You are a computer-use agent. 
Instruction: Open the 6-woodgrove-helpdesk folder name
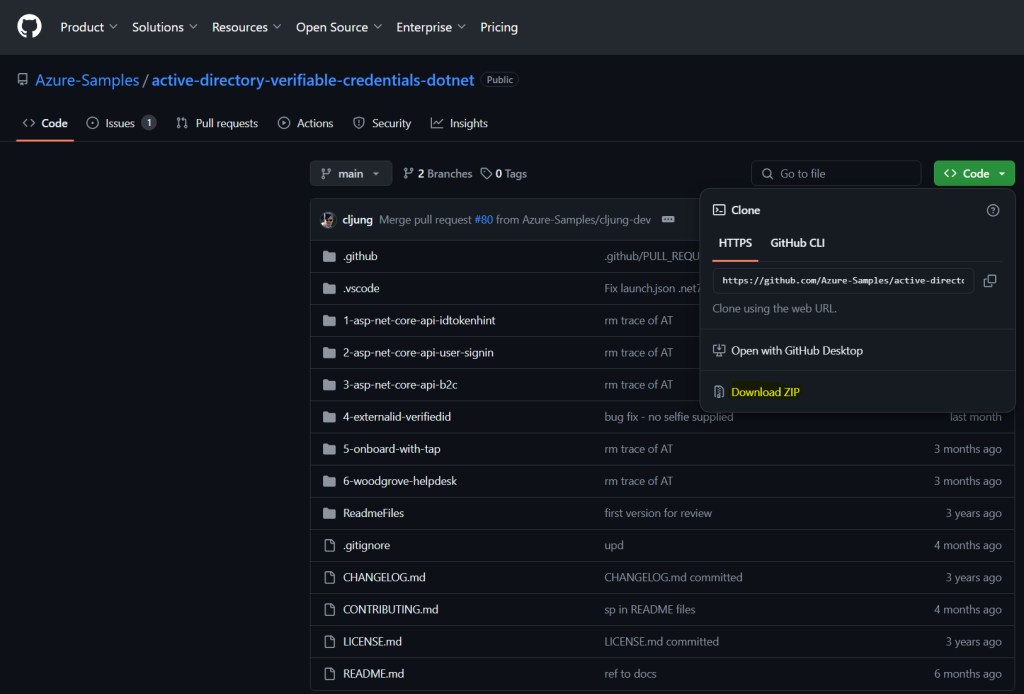400,481
